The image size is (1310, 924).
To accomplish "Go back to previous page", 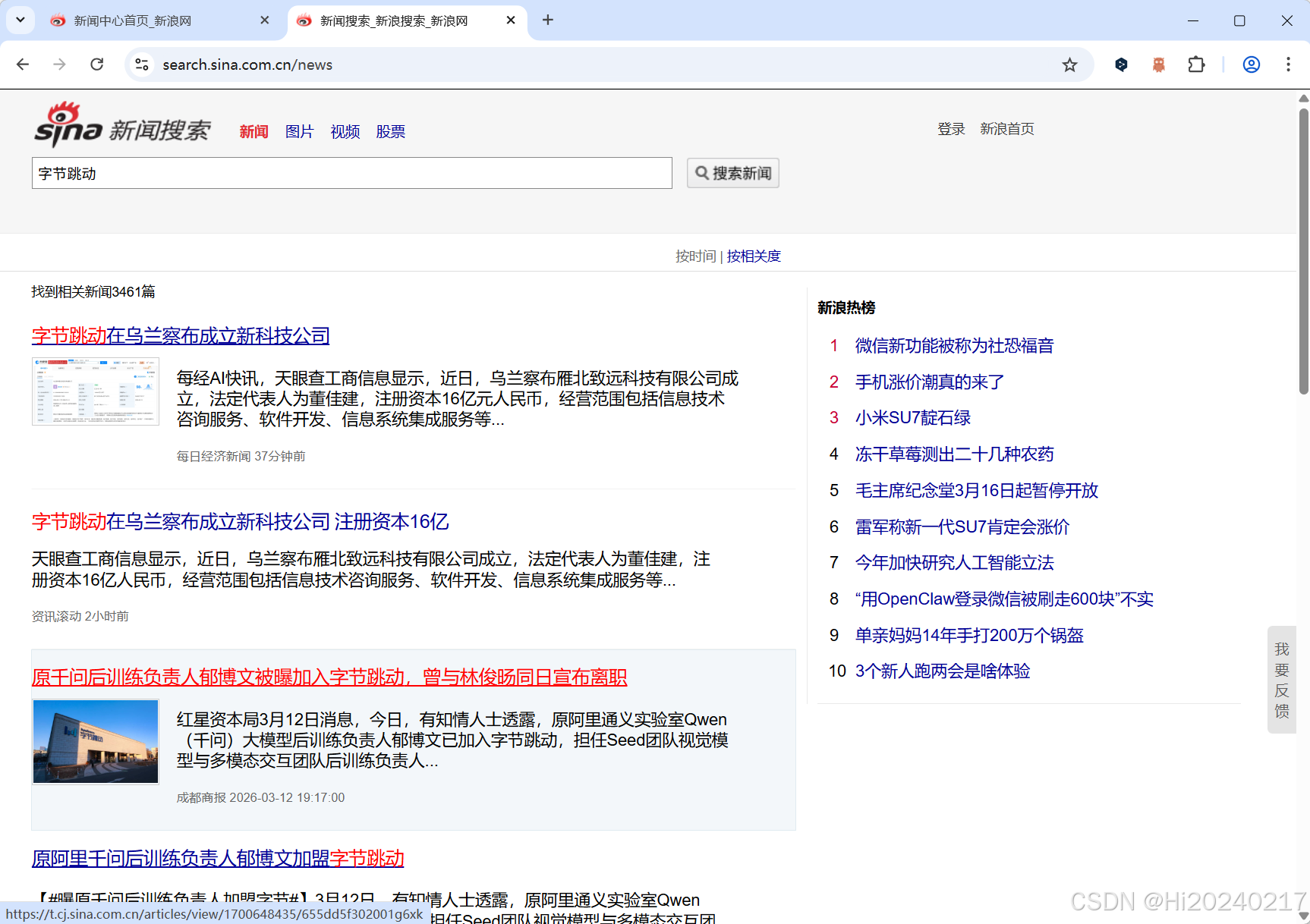I will [x=23, y=64].
